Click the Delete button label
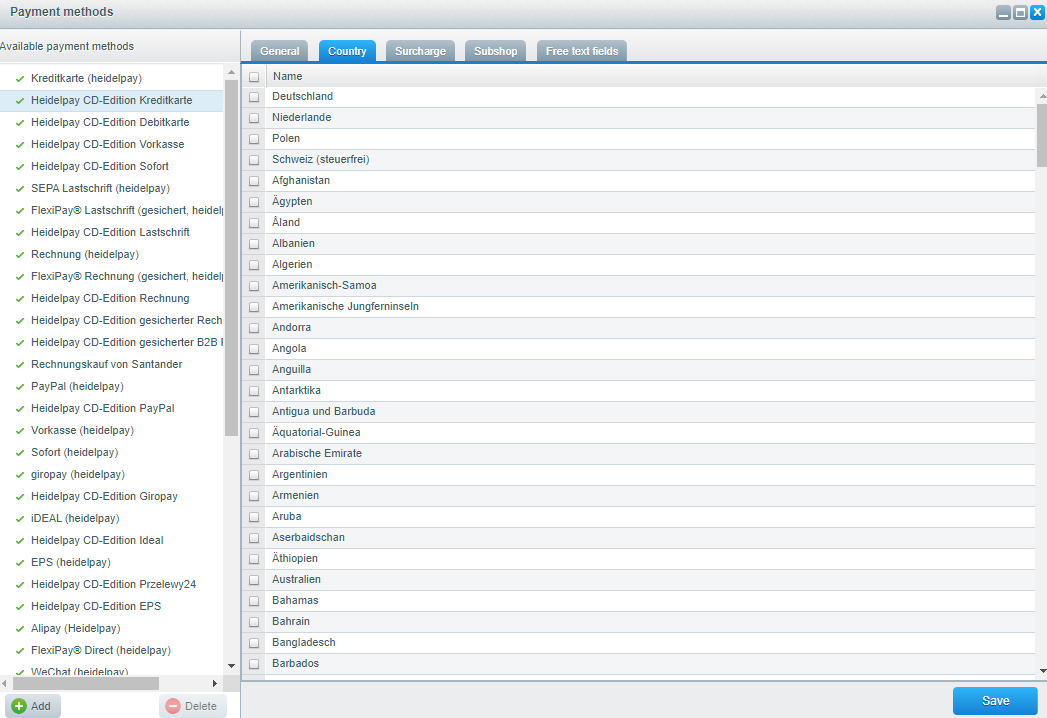The image size is (1047, 718). 200,706
